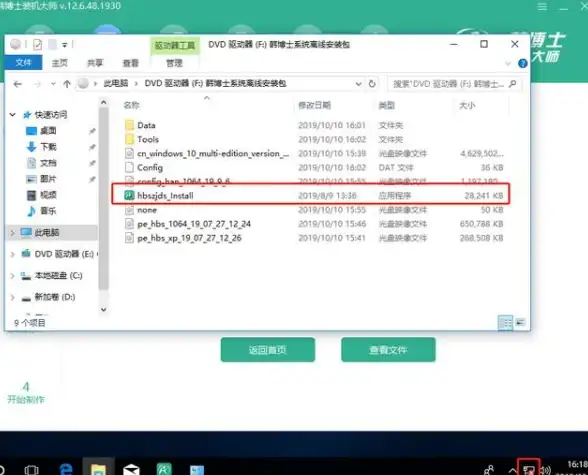588x475 pixels.
Task: Click the back navigation arrow
Action: pos(18,84)
